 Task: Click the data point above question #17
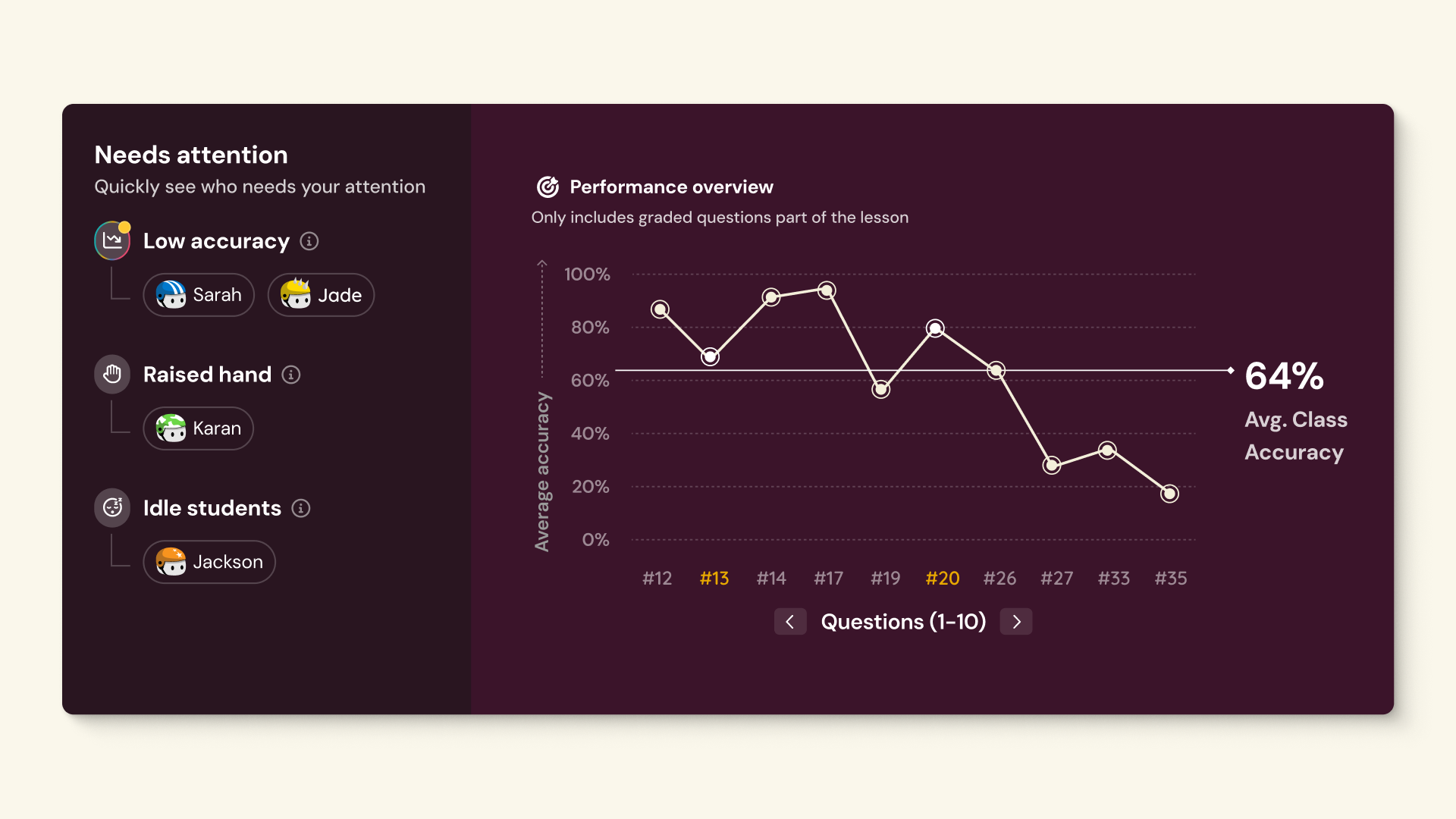pos(827,290)
